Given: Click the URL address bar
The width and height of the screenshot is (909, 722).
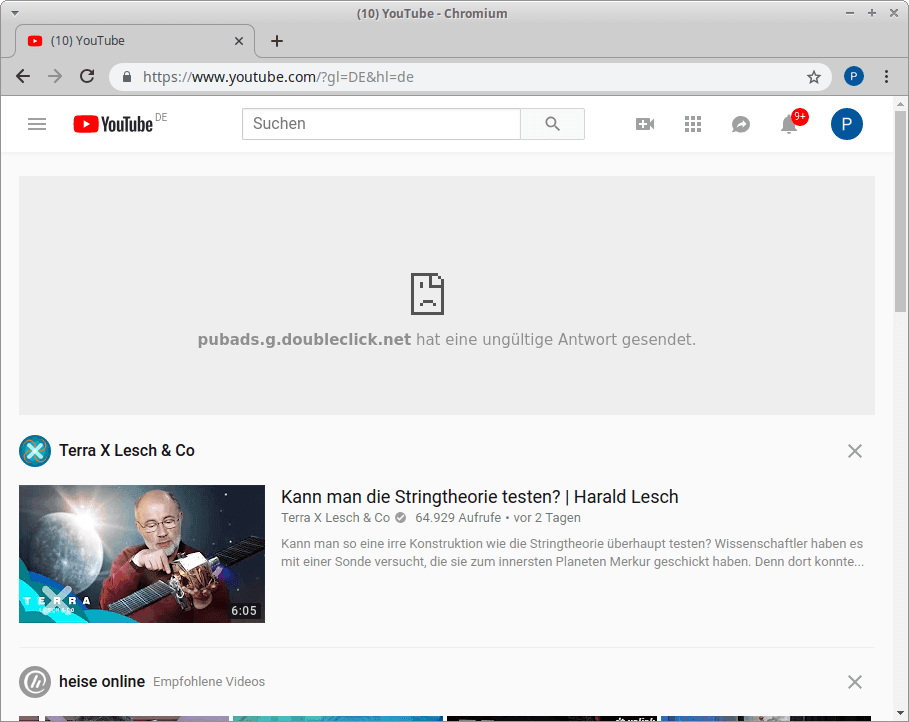Looking at the screenshot, I should pos(471,77).
